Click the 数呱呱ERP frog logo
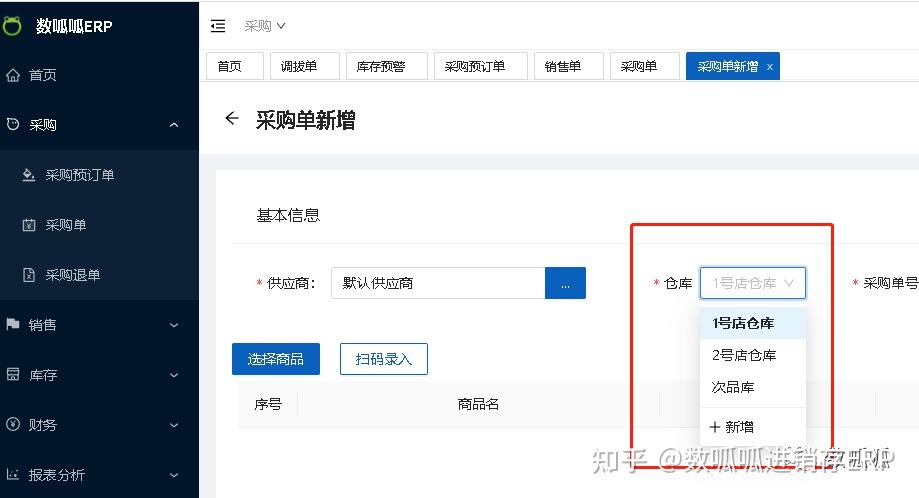Viewport: 919px width, 498px height. click(11, 26)
